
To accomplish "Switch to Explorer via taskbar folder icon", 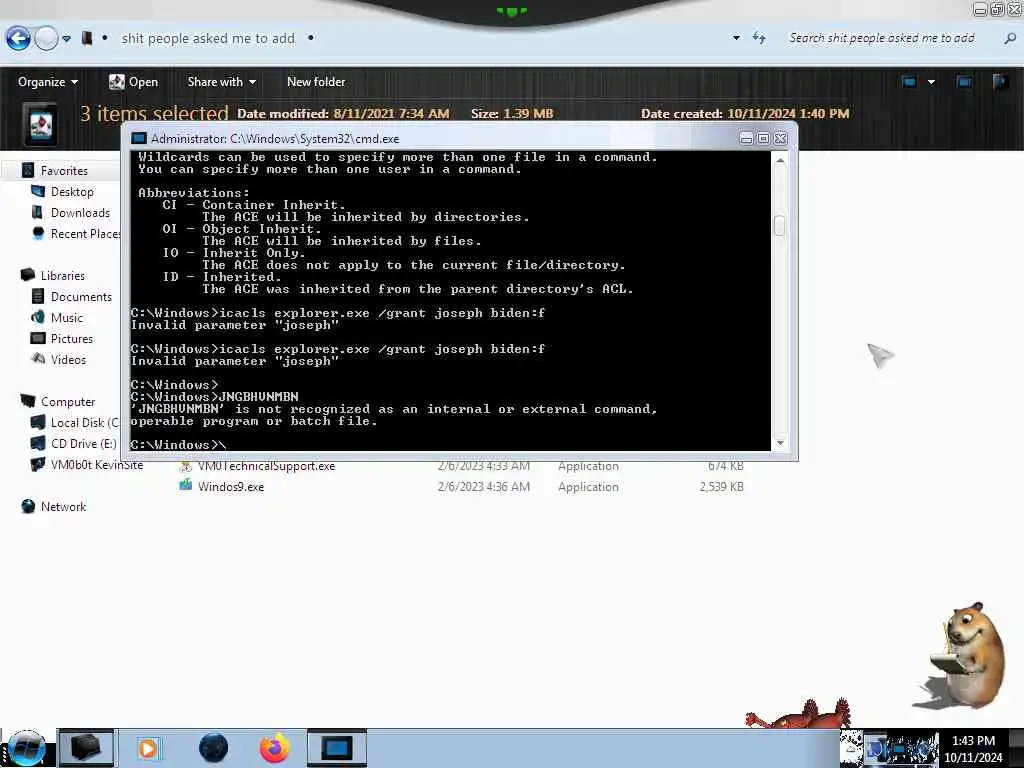I will [x=86, y=748].
